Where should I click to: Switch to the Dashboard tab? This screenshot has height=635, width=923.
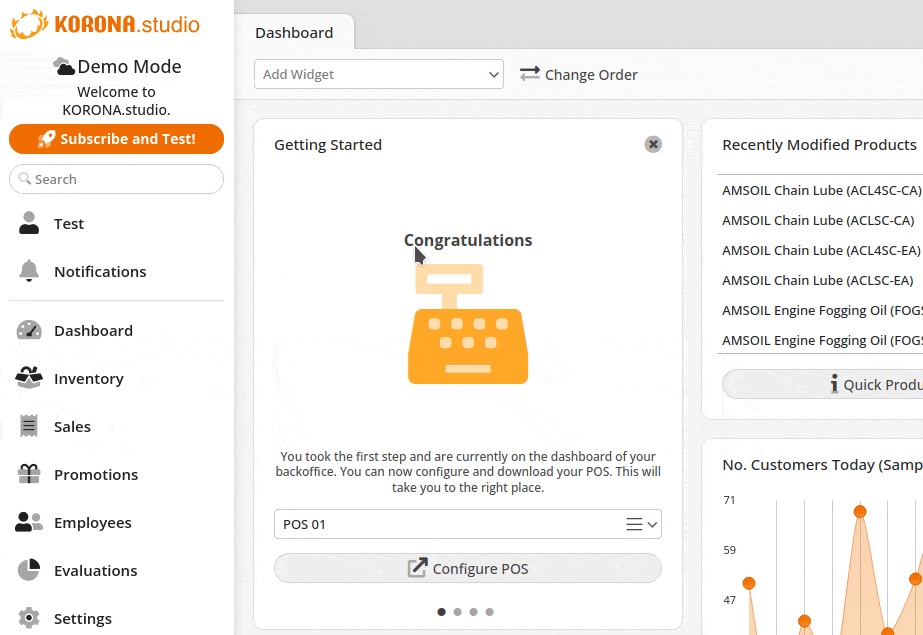click(x=294, y=32)
